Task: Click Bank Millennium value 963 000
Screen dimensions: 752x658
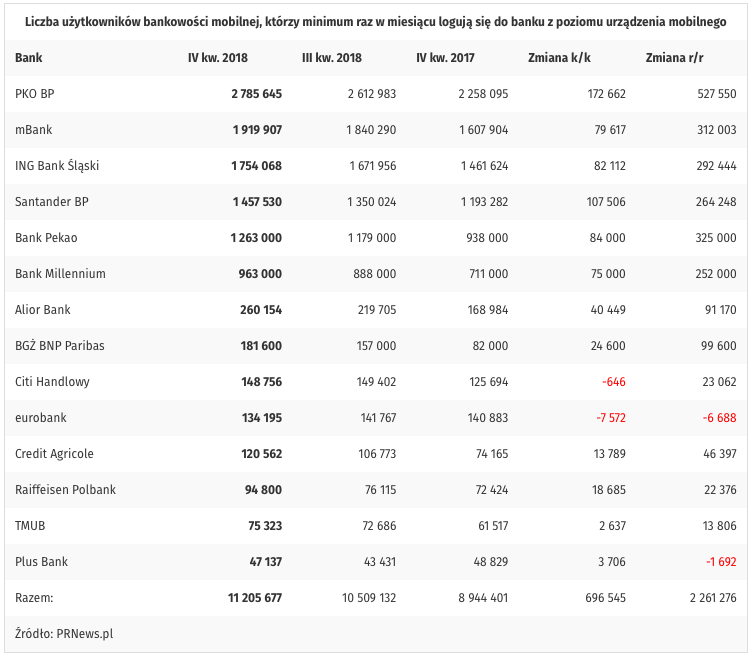Action: [260, 273]
